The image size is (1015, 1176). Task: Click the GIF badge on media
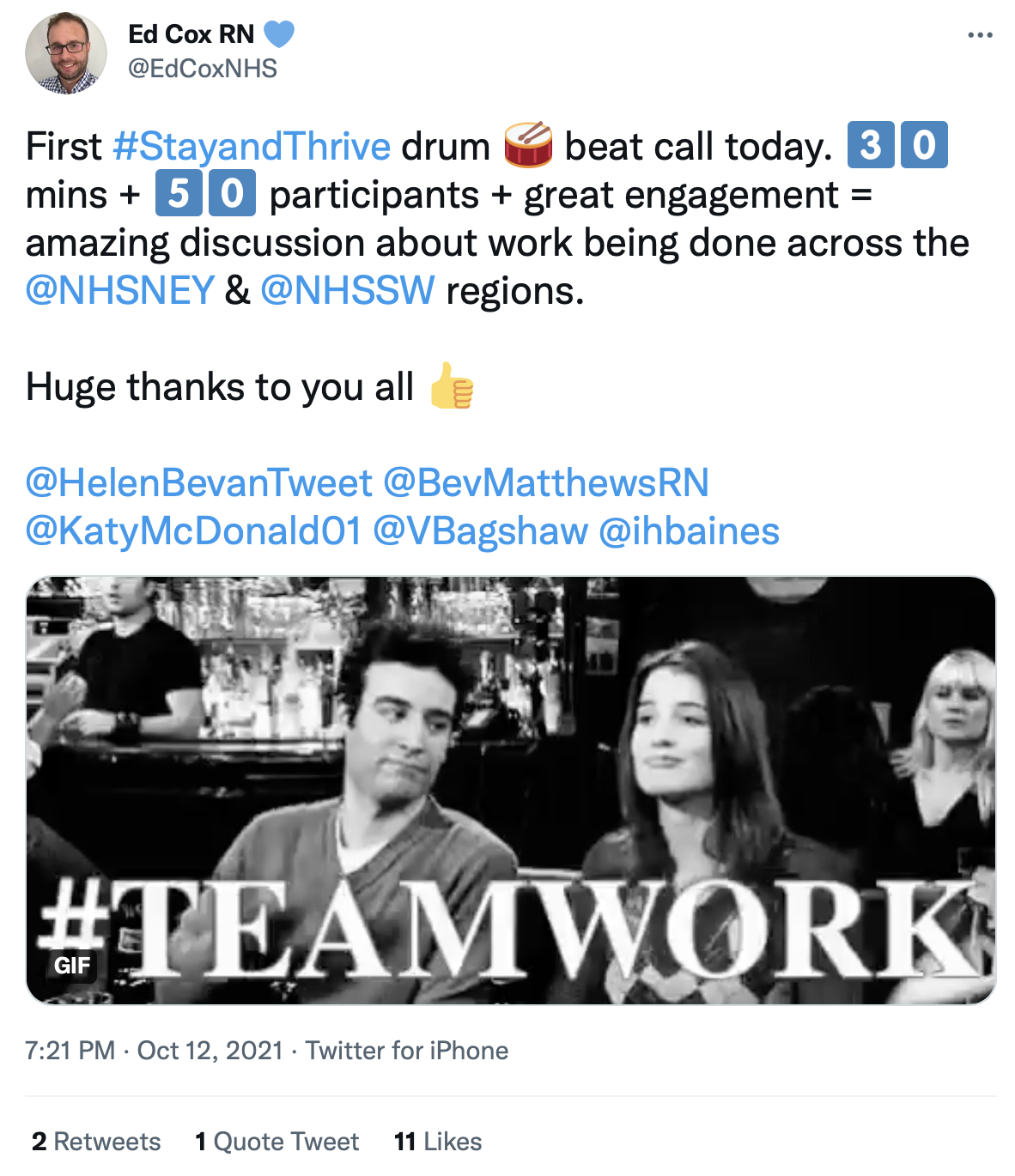tap(71, 966)
